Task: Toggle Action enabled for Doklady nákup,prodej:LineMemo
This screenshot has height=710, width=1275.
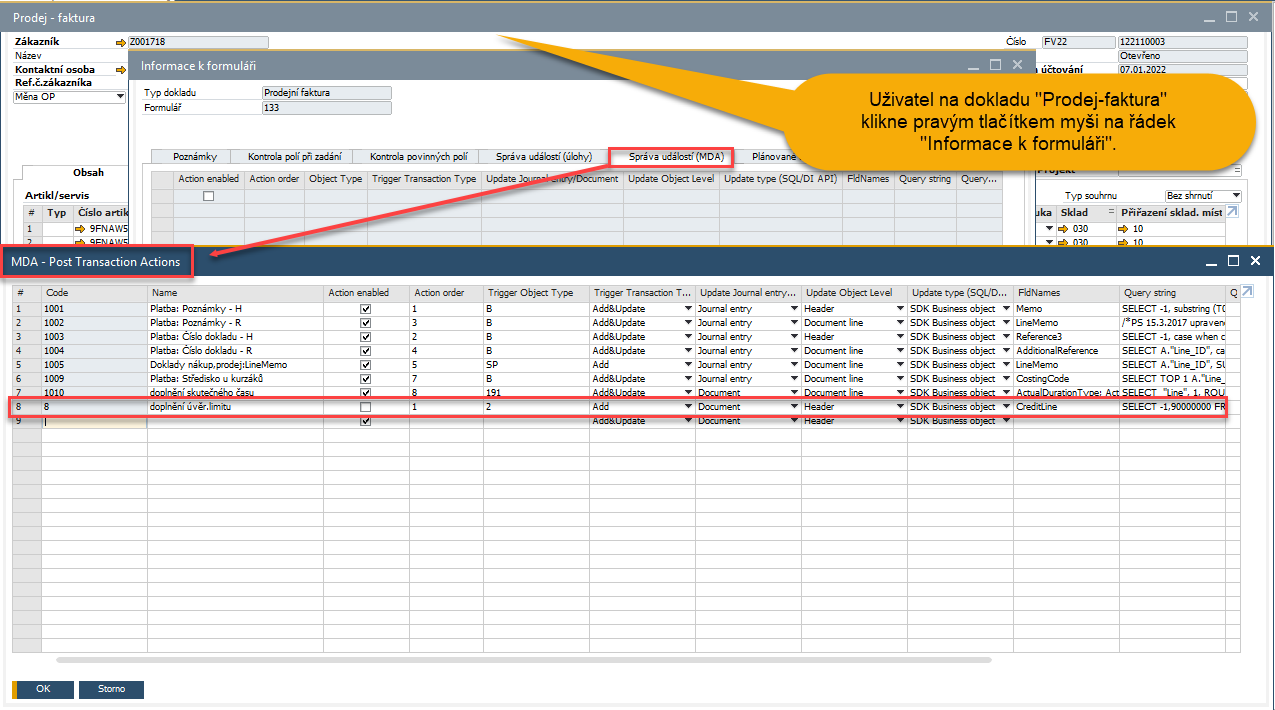Action: [365, 365]
